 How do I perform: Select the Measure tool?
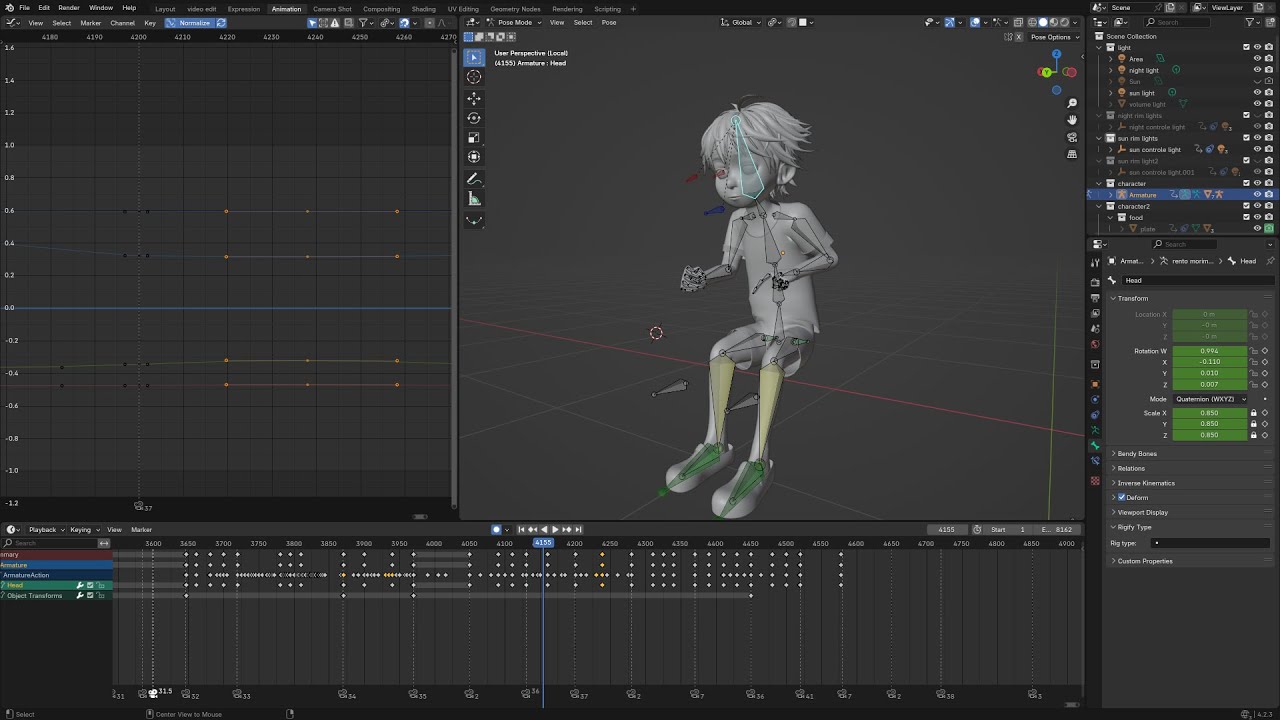pyautogui.click(x=474, y=199)
